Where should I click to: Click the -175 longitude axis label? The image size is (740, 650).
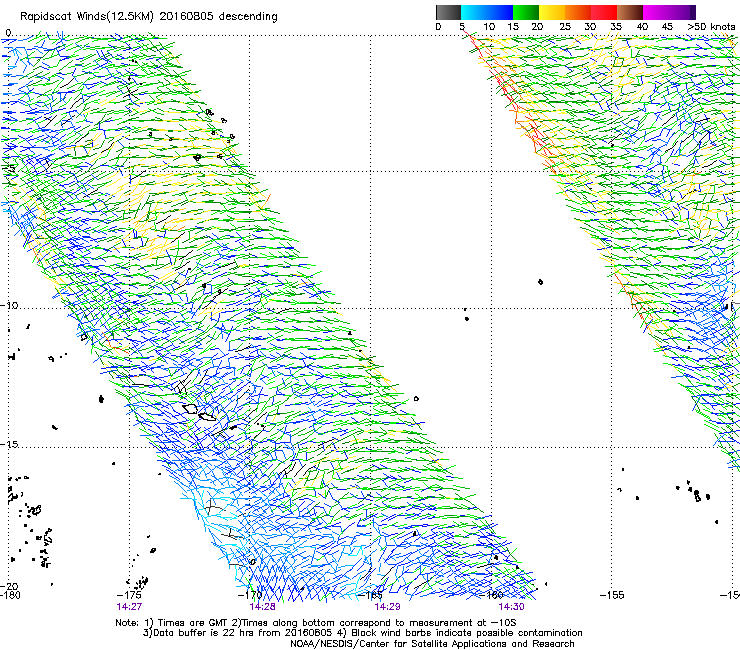tap(129, 595)
